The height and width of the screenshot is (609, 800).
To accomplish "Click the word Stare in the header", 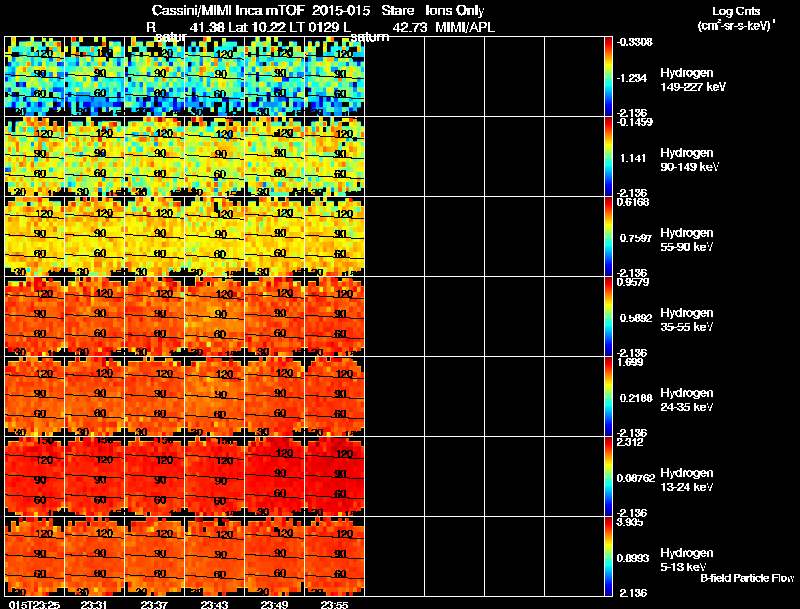I will tap(397, 11).
